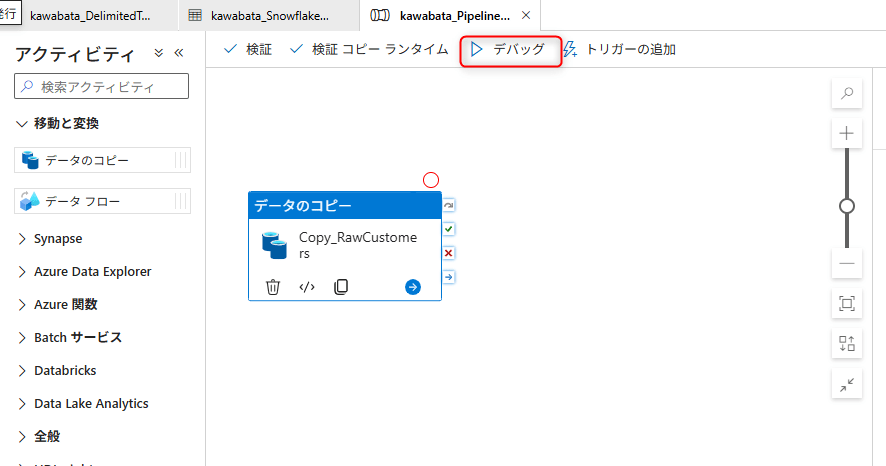886x466 pixels.
Task: Select the gray skipped connector at top
Action: pyautogui.click(x=449, y=205)
